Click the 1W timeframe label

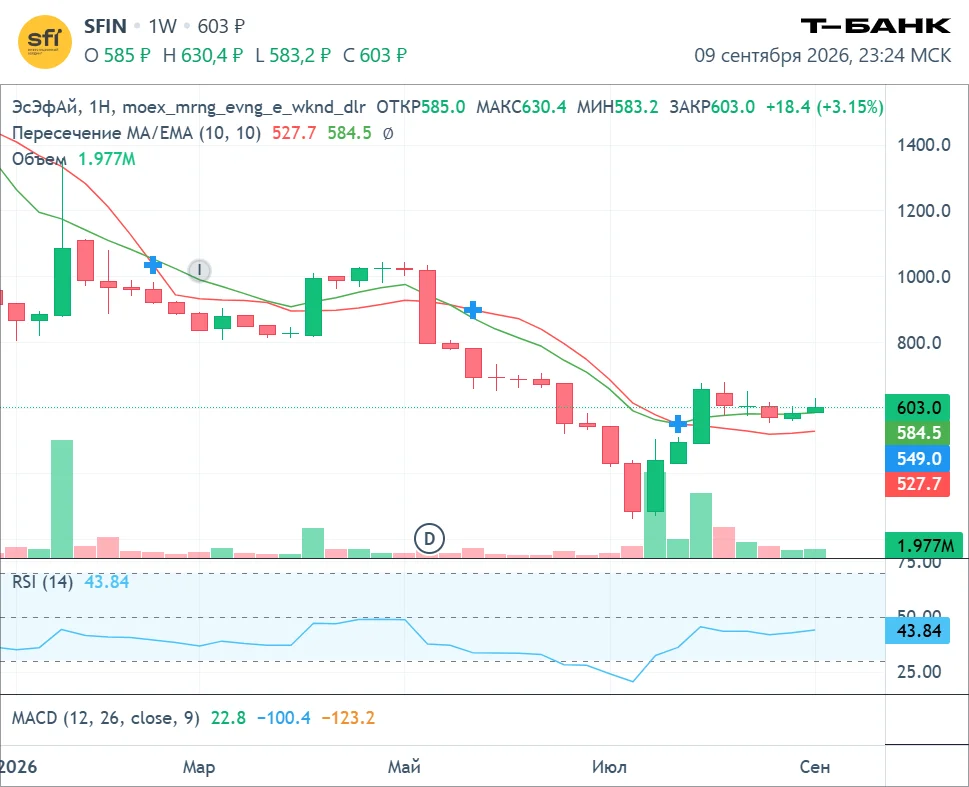tap(163, 27)
